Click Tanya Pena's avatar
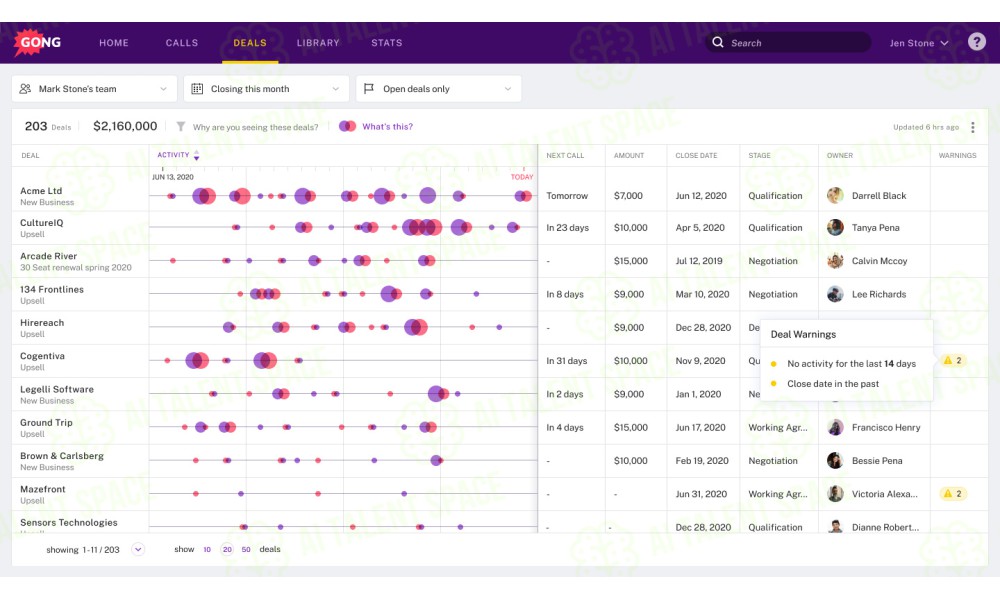1000x600 pixels. point(835,227)
